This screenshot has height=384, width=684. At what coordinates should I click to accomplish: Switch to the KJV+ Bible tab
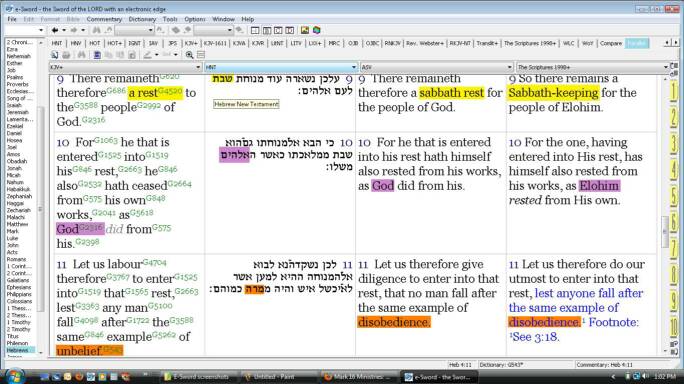[192, 43]
